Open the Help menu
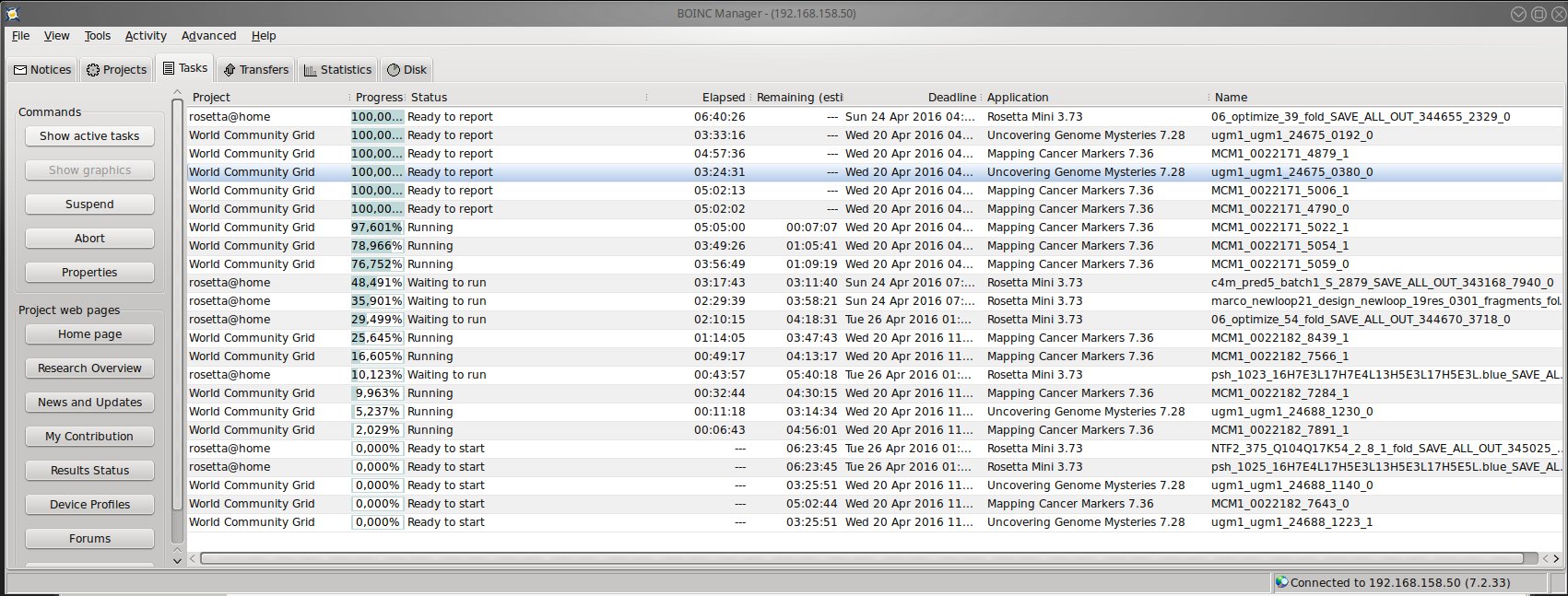Image resolution: width=1568 pixels, height=596 pixels. [x=264, y=36]
